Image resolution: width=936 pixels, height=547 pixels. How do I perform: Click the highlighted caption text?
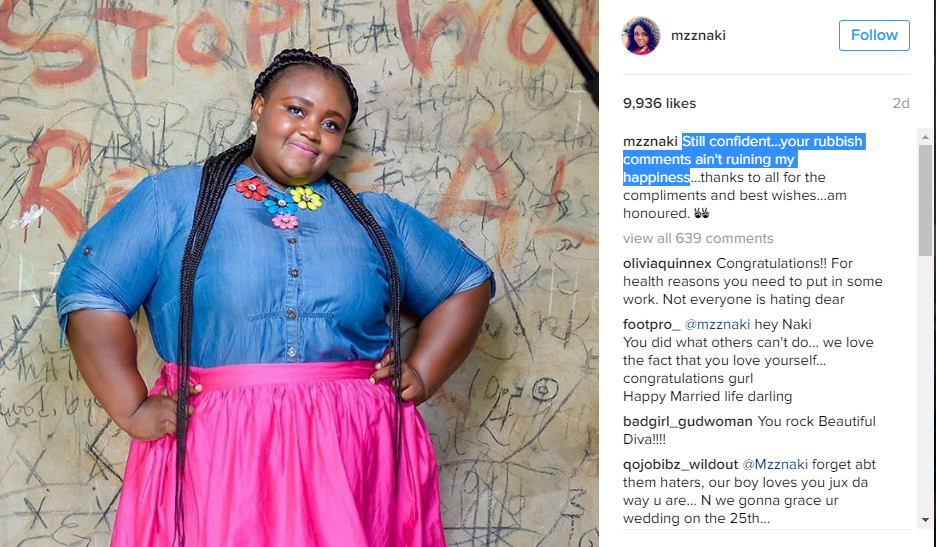(743, 159)
